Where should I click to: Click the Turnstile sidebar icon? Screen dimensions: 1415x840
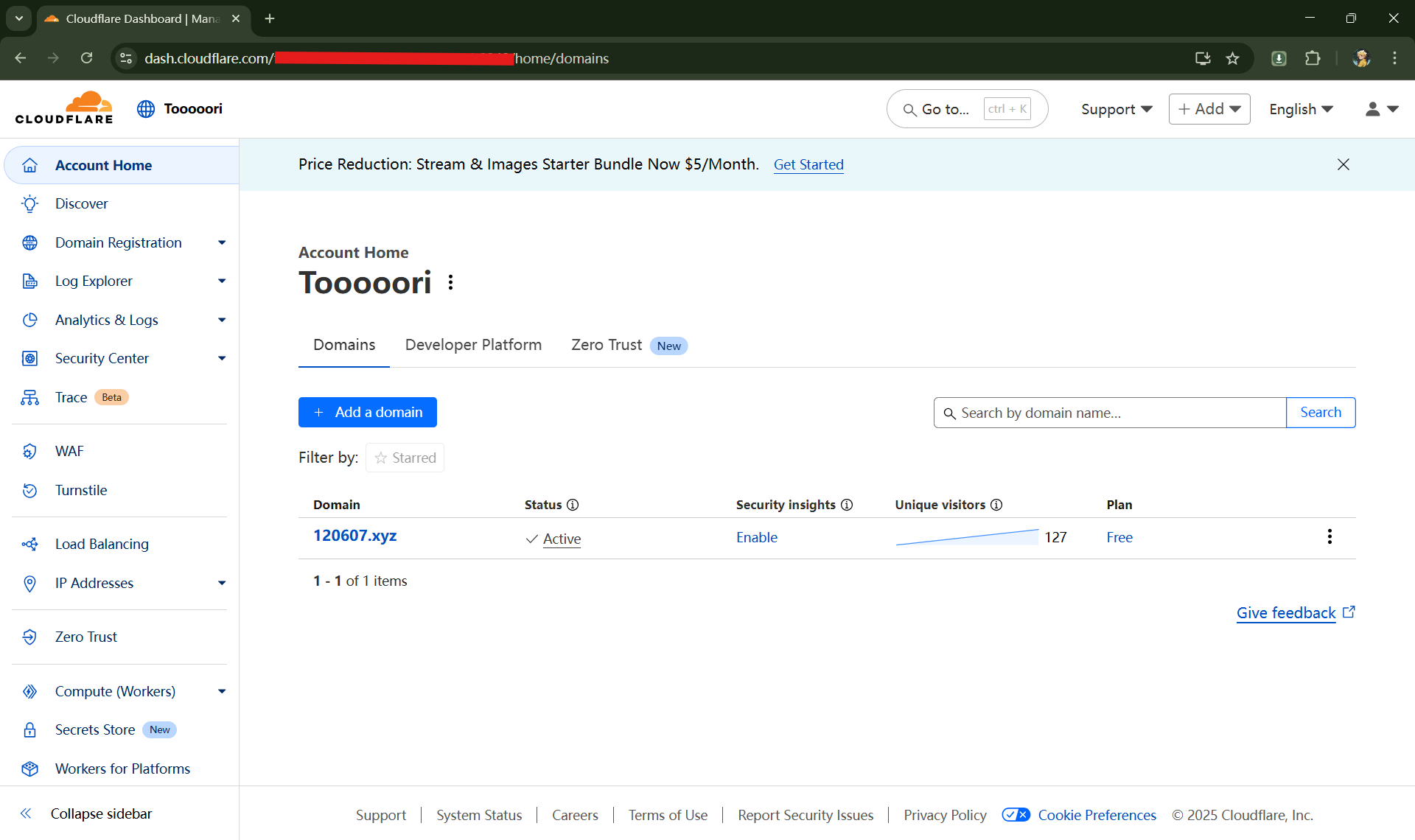click(x=29, y=491)
